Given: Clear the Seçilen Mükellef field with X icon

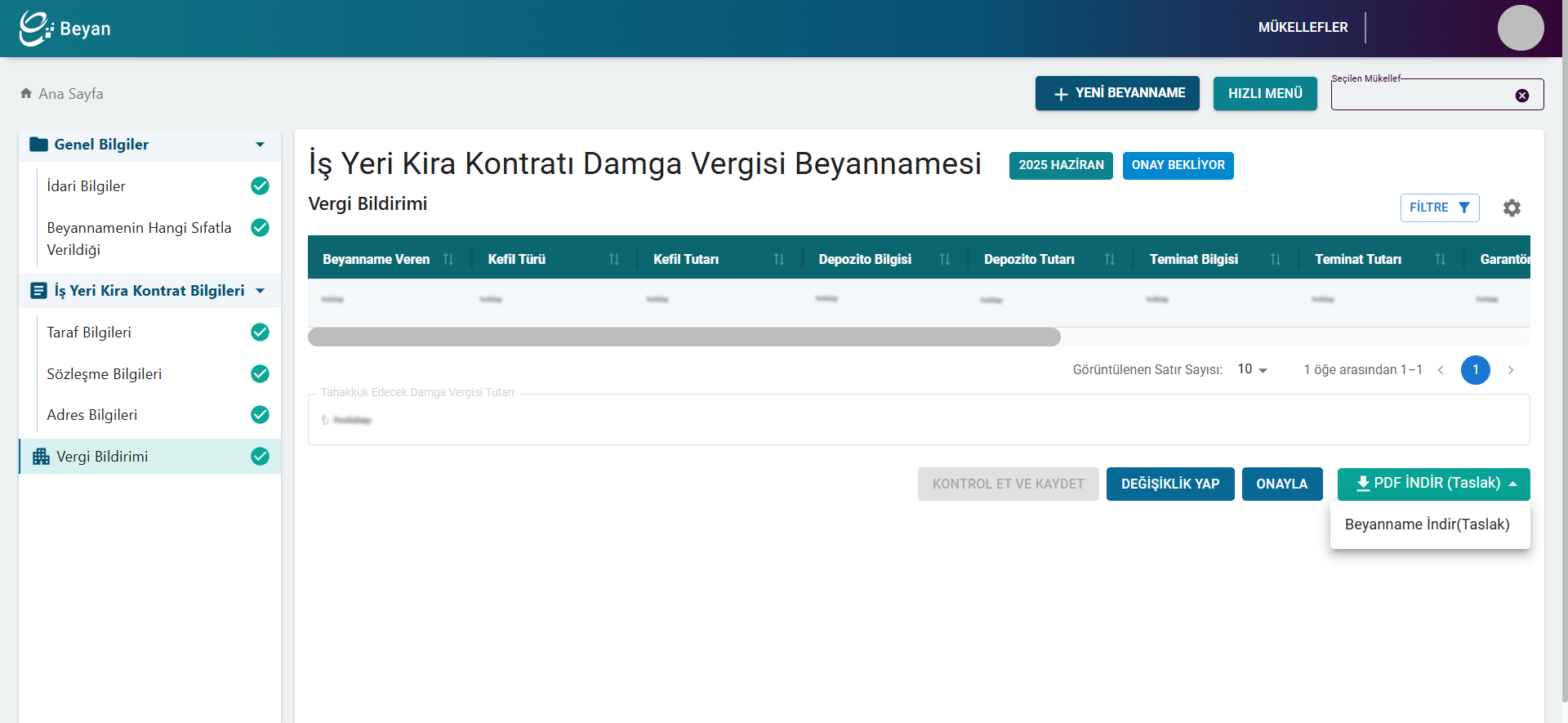Looking at the screenshot, I should coord(1522,96).
